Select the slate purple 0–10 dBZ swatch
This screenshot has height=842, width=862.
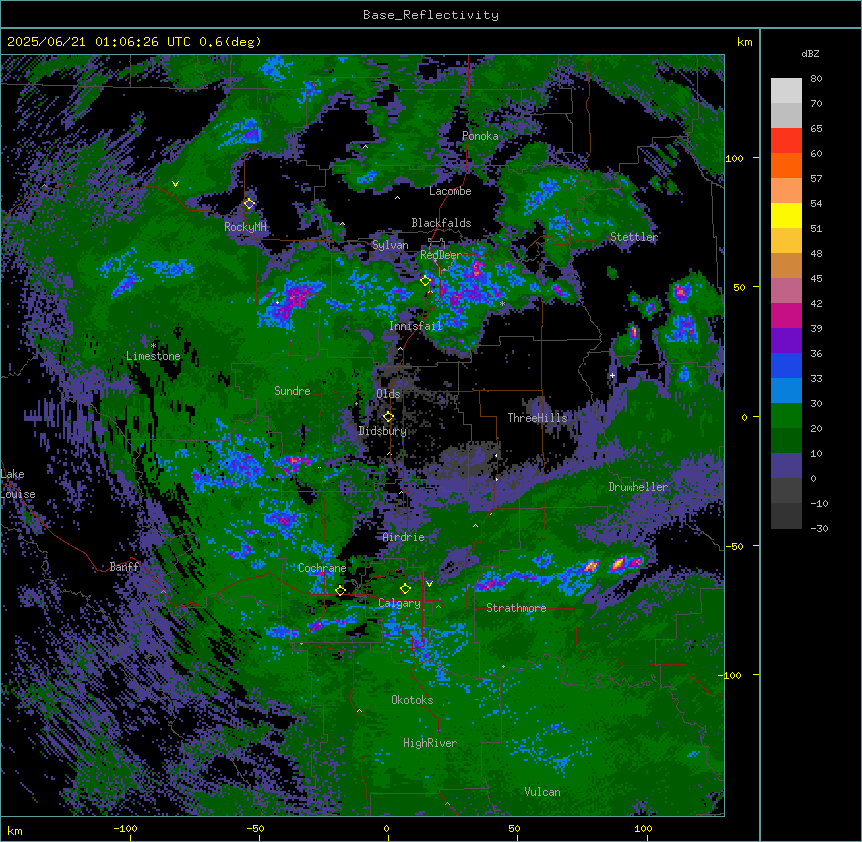[x=786, y=466]
